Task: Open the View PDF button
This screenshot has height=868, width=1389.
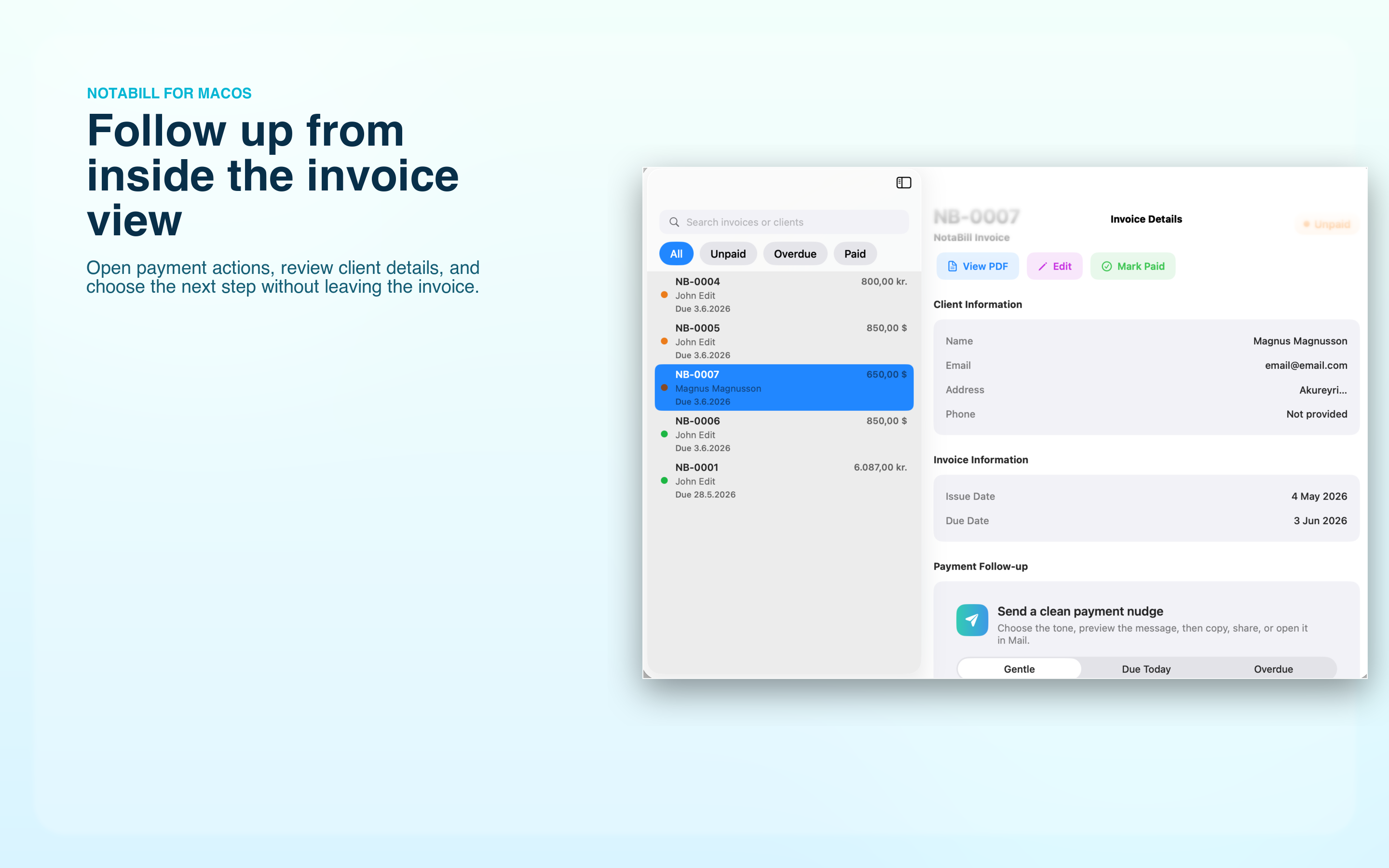Action: point(978,266)
